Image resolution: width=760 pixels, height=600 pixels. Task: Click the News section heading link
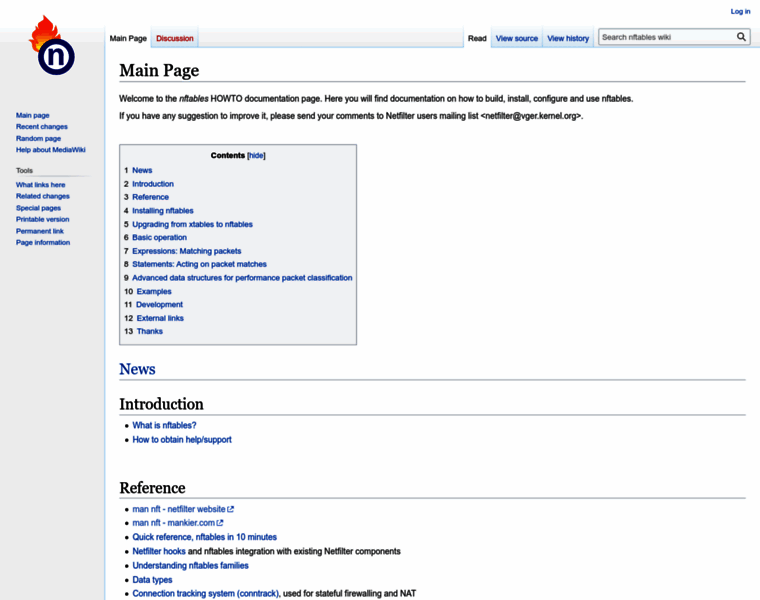pos(137,369)
